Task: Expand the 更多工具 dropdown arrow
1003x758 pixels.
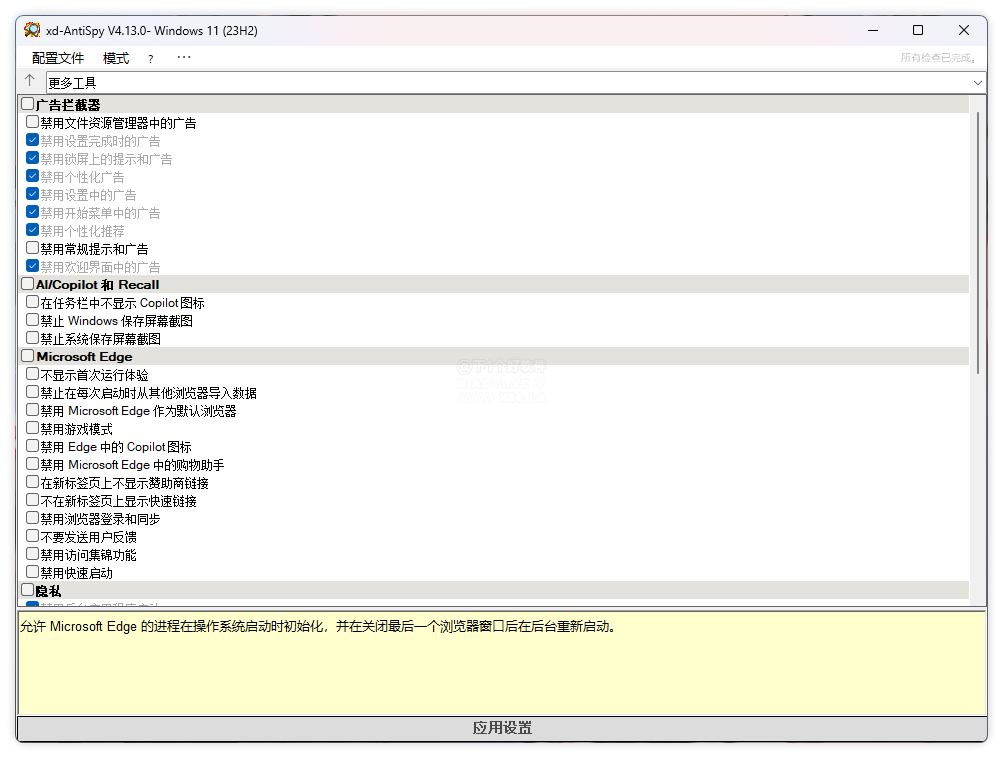Action: pos(977,83)
